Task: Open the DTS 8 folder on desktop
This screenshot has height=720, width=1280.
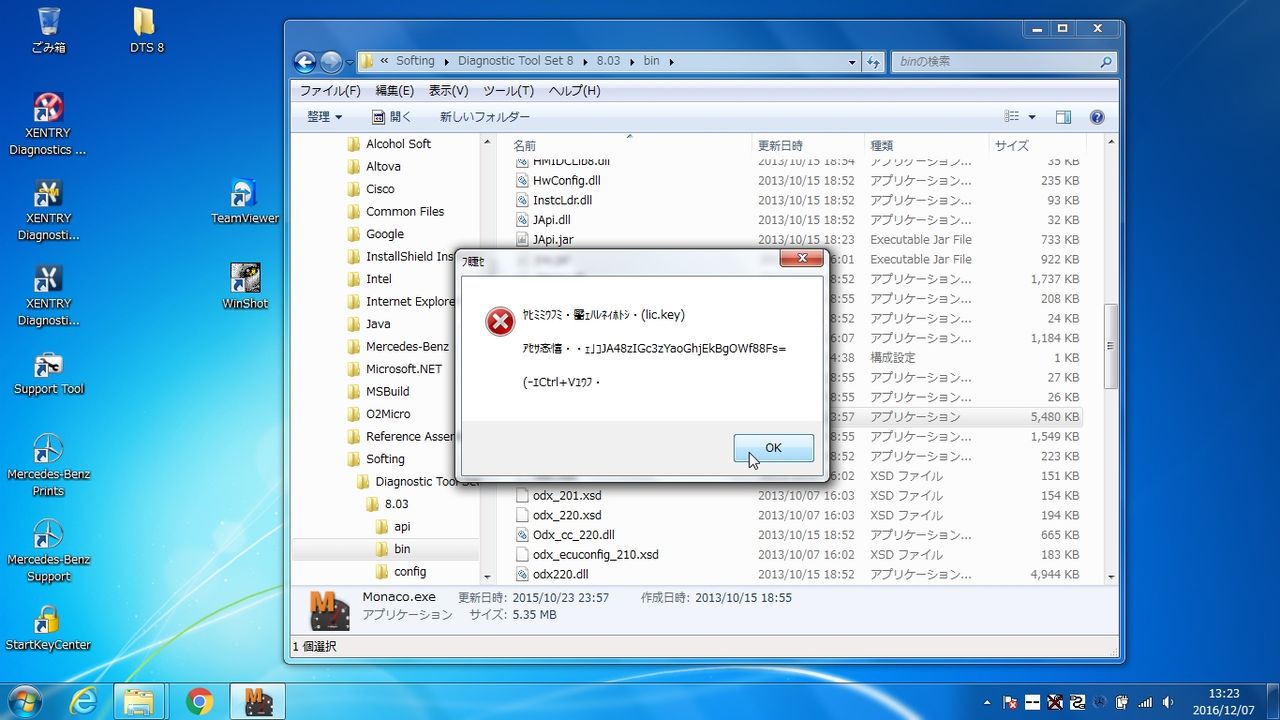Action: pyautogui.click(x=145, y=30)
